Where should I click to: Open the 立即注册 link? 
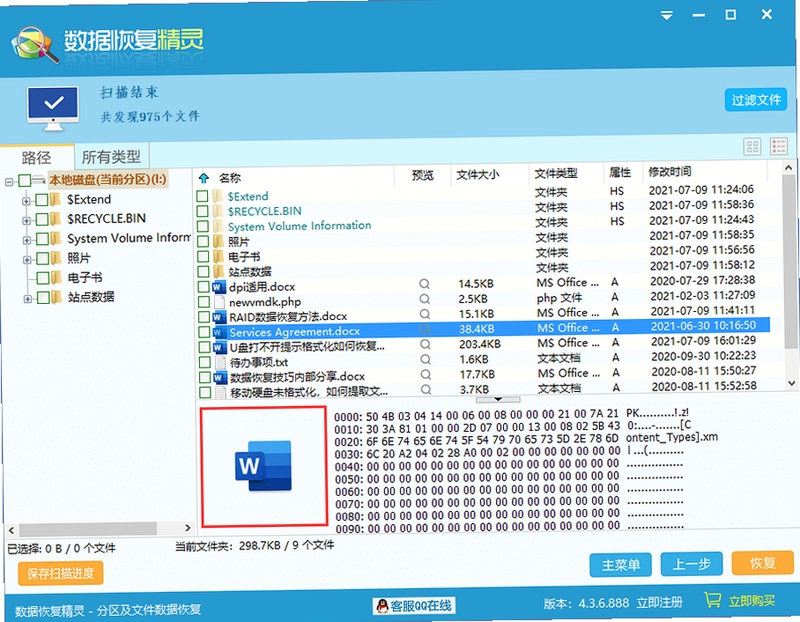tap(659, 603)
